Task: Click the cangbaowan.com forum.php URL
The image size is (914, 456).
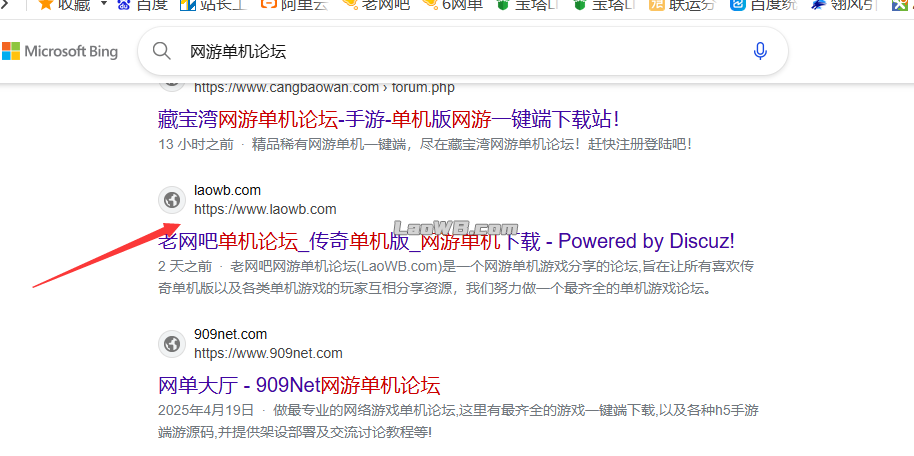Action: (324, 87)
